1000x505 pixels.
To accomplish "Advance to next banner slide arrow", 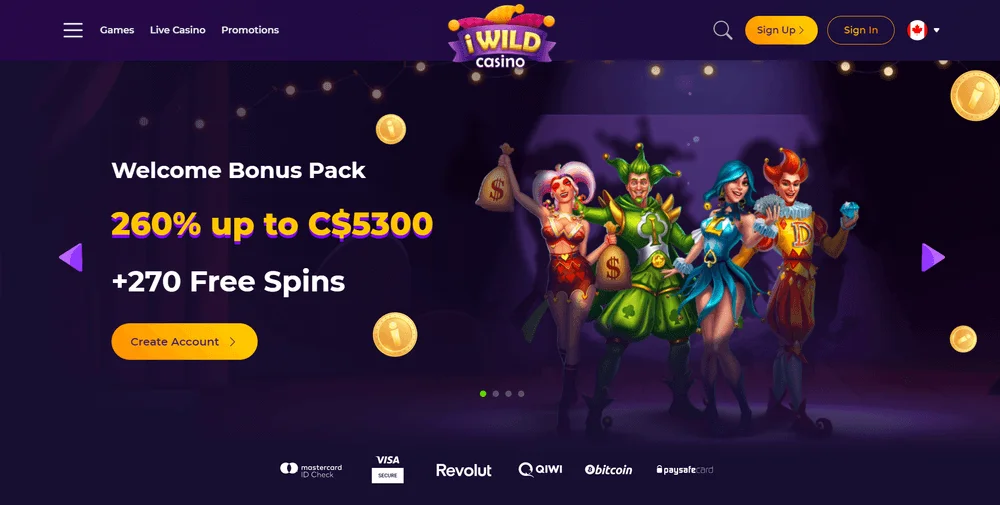I will (933, 258).
